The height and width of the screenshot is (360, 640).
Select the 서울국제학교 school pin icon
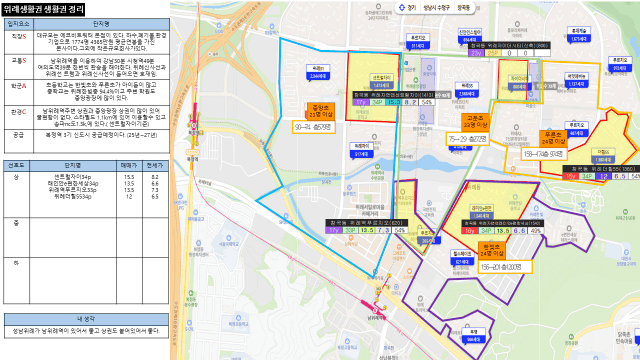coord(229,238)
